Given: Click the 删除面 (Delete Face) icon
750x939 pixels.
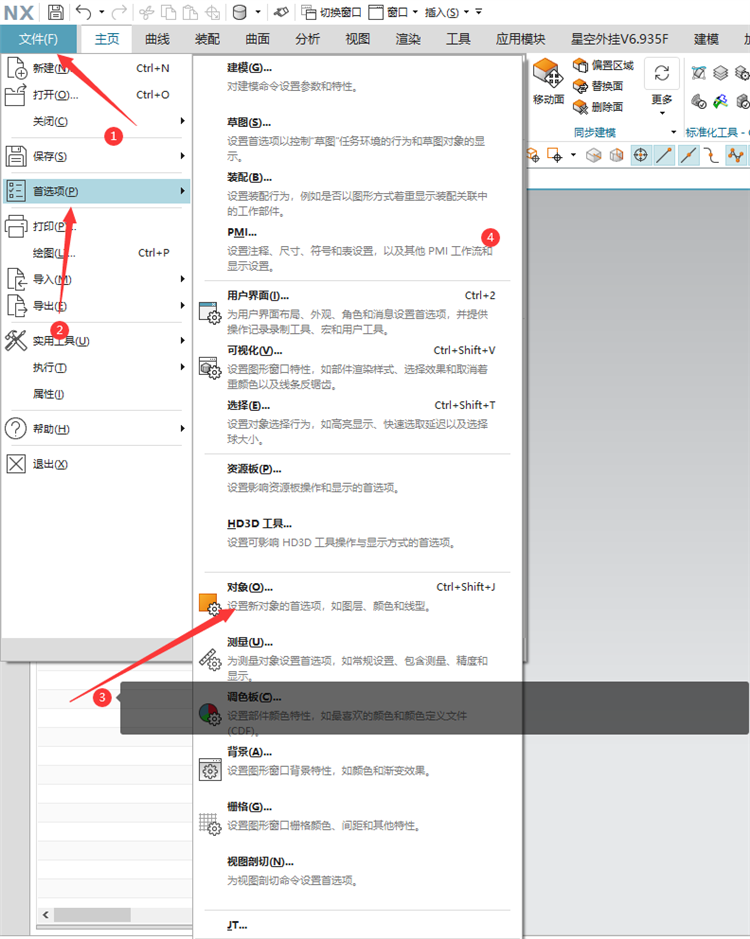Looking at the screenshot, I should [x=580, y=107].
